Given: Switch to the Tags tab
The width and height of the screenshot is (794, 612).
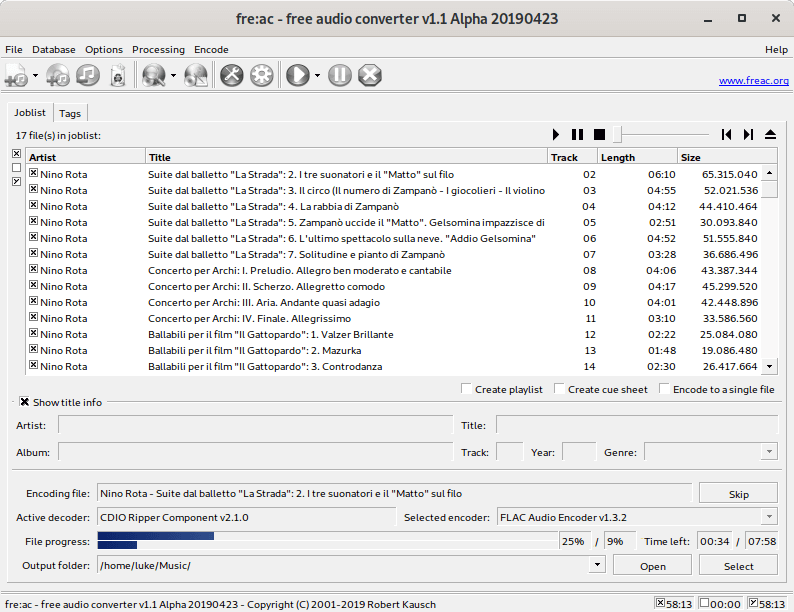Looking at the screenshot, I should tap(70, 113).
